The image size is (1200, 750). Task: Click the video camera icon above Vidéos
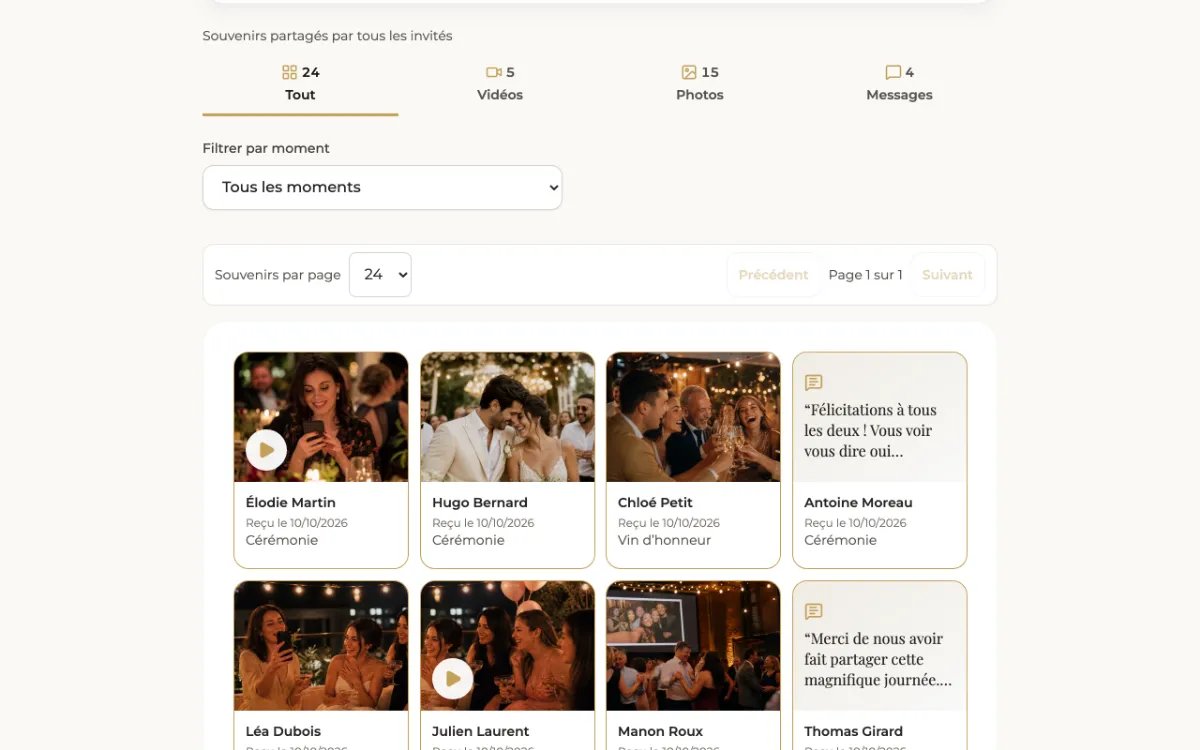pos(493,72)
